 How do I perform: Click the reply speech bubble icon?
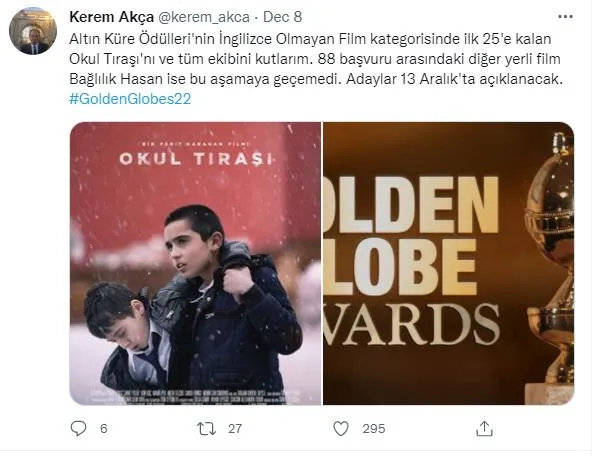pos(78,428)
